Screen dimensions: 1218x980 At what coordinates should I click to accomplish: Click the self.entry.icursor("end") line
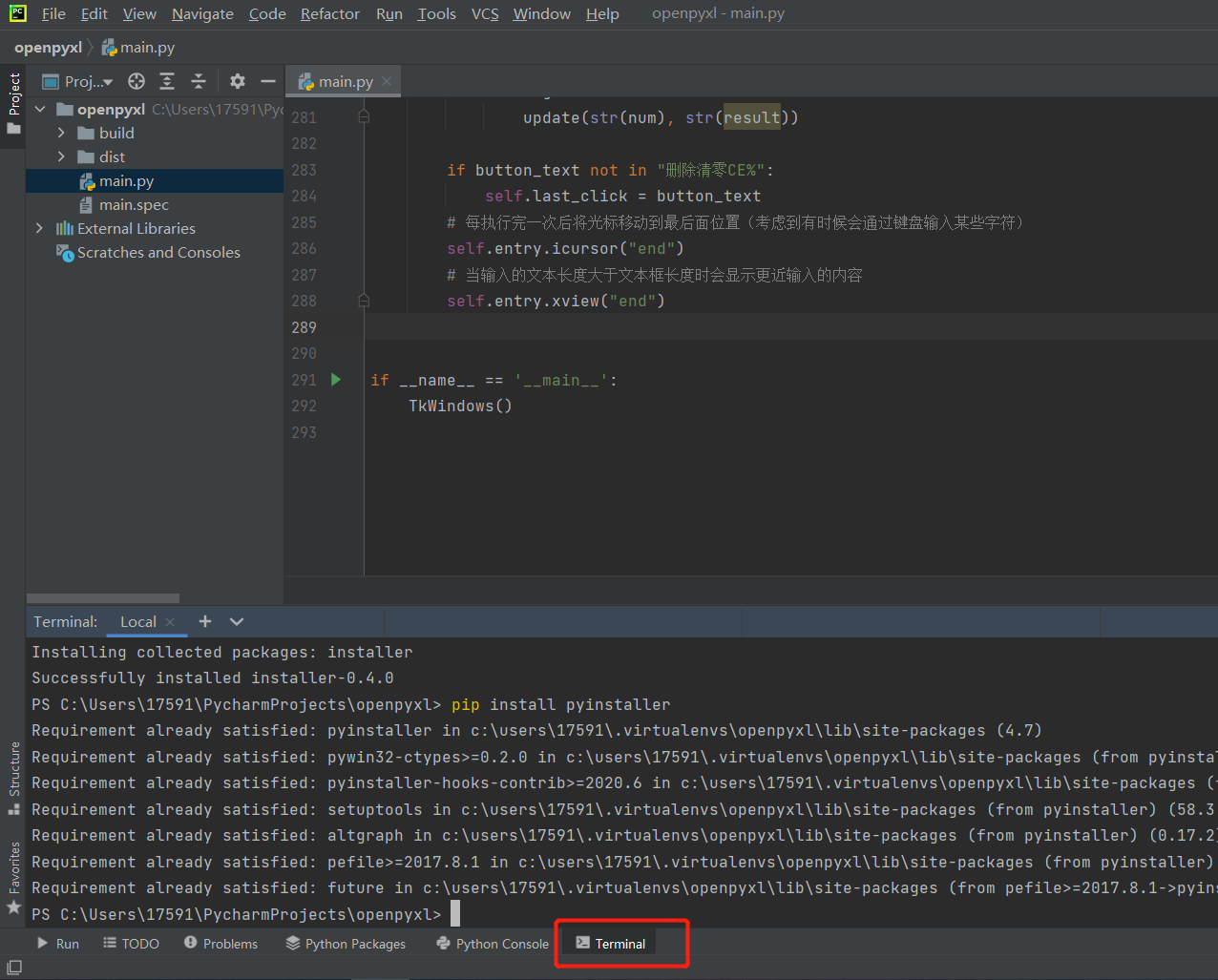(565, 248)
